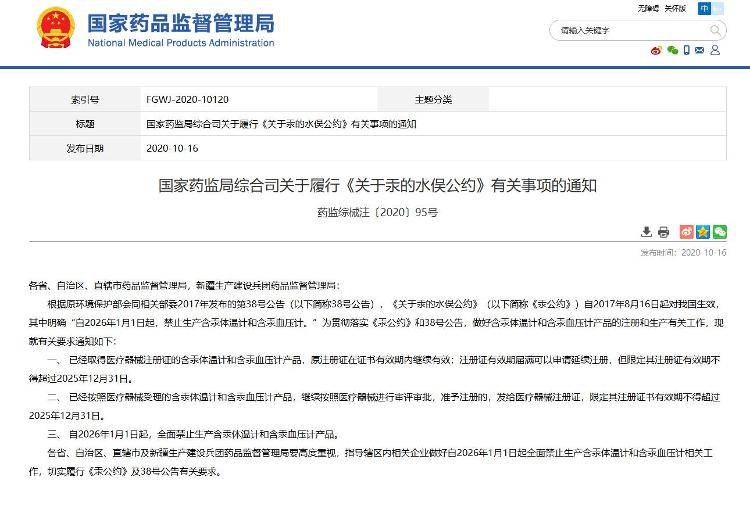Click the magnifier search icon
750x506 pixels.
click(715, 31)
